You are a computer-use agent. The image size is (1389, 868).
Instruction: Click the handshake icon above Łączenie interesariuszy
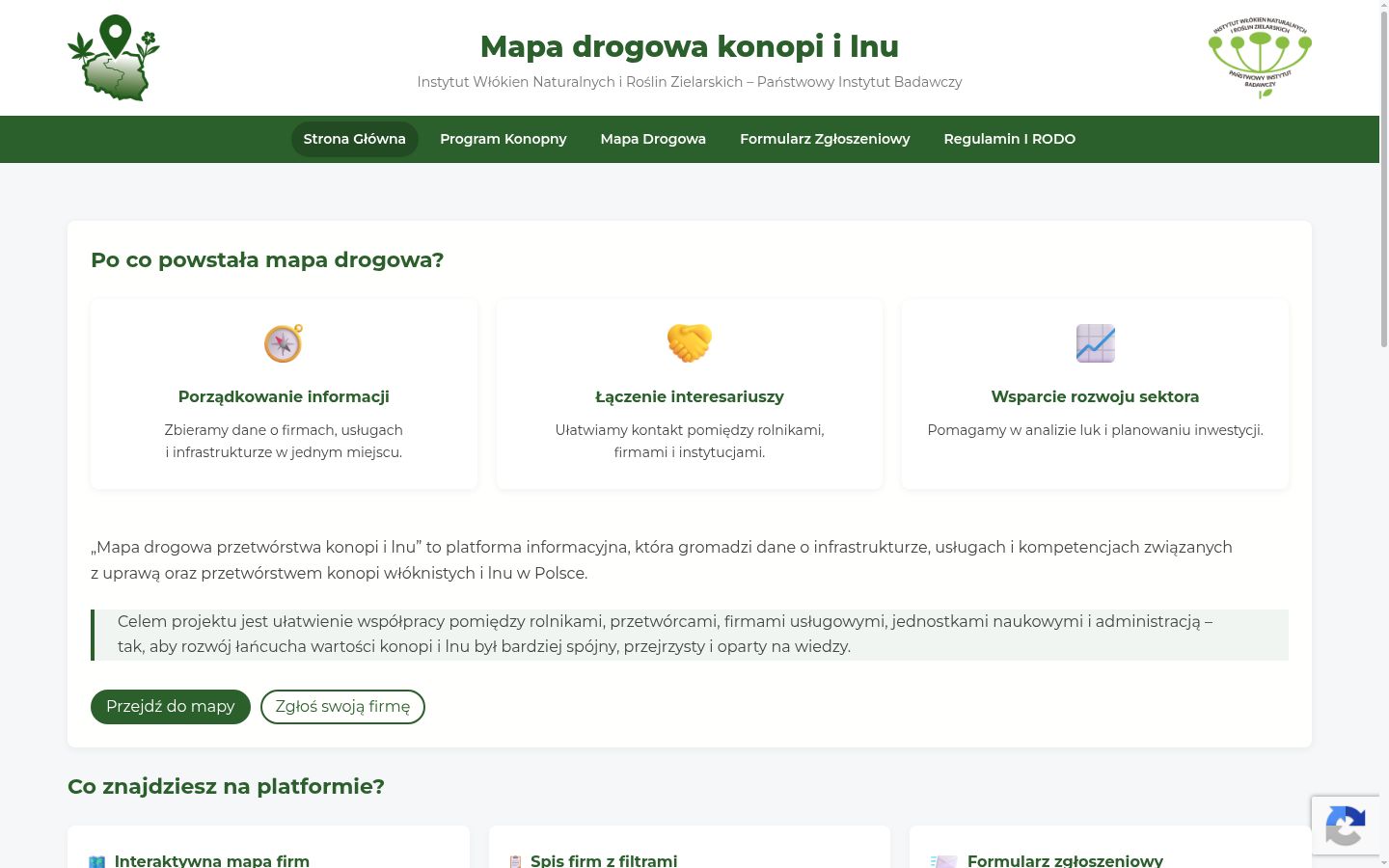[x=690, y=343]
